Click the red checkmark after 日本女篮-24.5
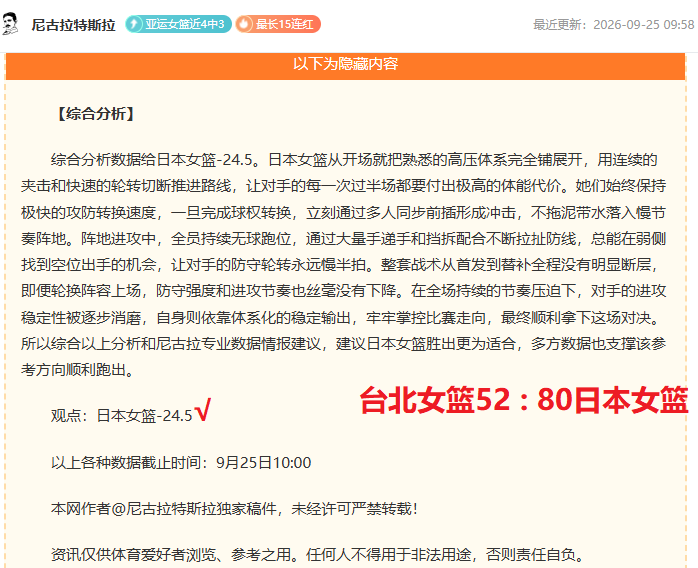Screen dimensions: 698x568 coord(203,410)
